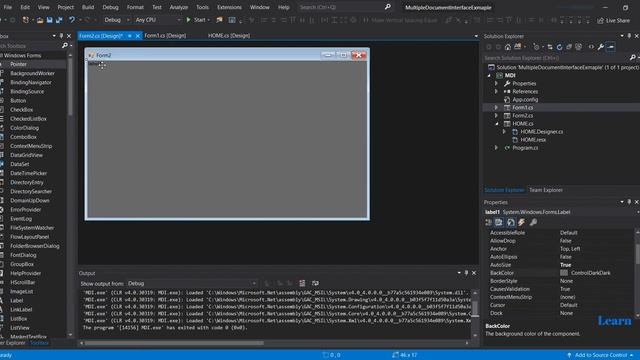Image resolution: width=640 pixels, height=360 pixels.
Task: Open the wrench Properties icon in Solution Explorer
Action: pos(601,47)
